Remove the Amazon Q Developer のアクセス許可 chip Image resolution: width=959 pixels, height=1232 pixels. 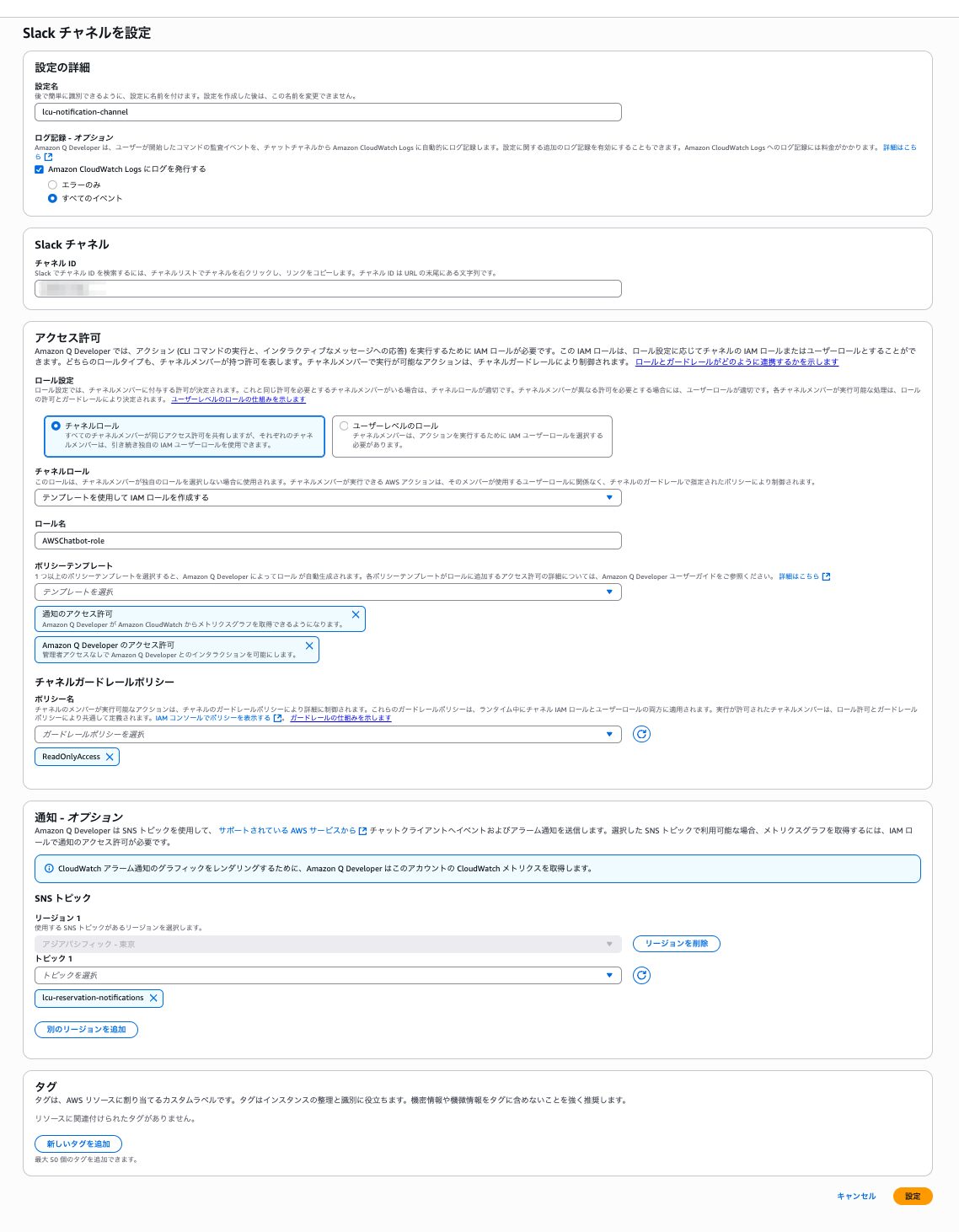pos(309,645)
